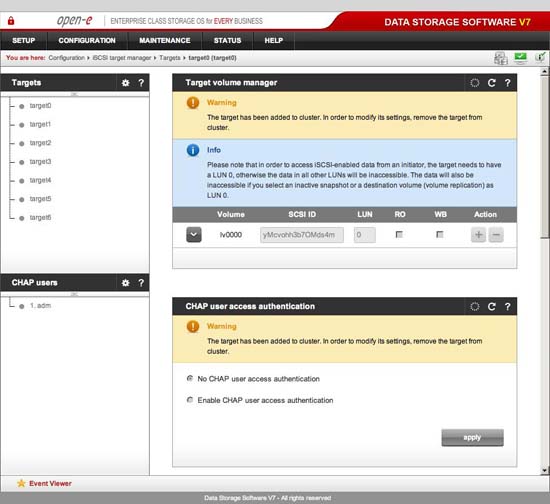
Task: Toggle the RO checkbox for lv0000
Action: pos(399,234)
